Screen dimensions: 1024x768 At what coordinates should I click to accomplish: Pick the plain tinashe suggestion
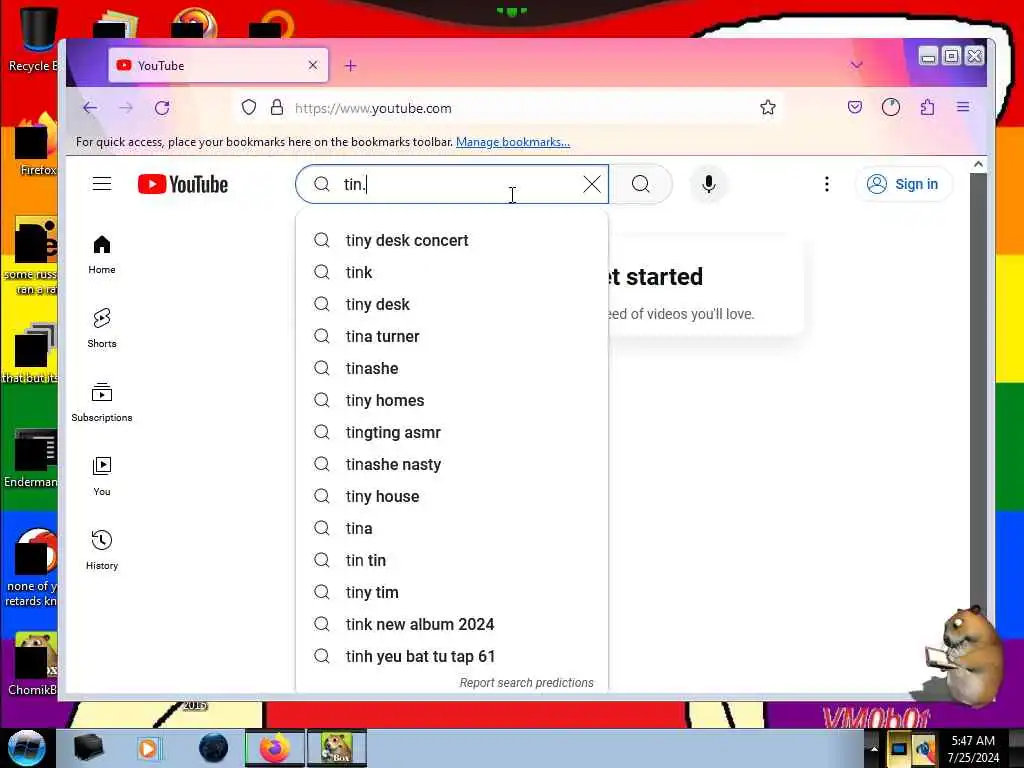tap(452, 368)
